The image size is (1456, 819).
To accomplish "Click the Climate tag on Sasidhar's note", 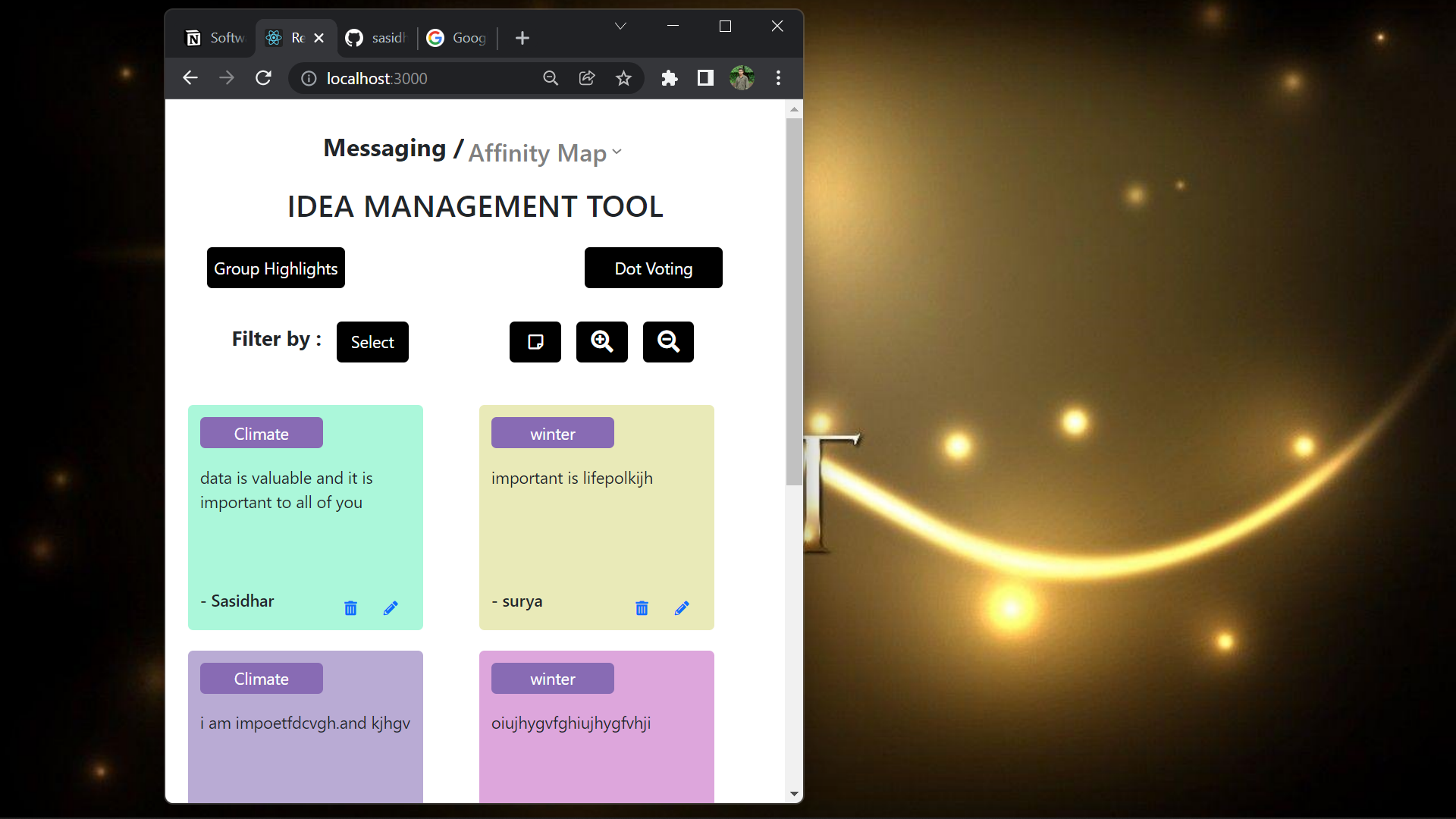I will [x=262, y=433].
